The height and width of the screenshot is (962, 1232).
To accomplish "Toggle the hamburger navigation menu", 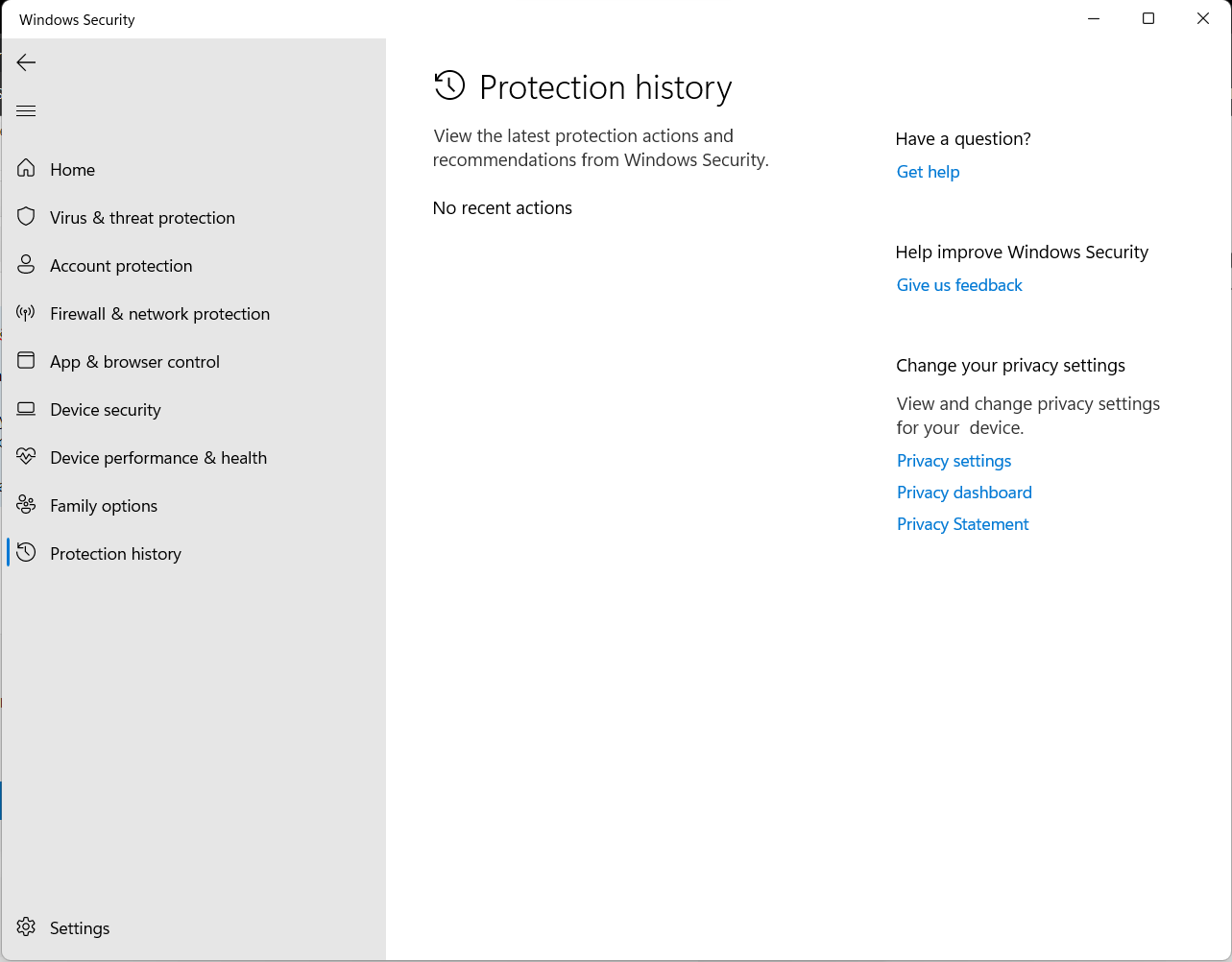I will [26, 111].
